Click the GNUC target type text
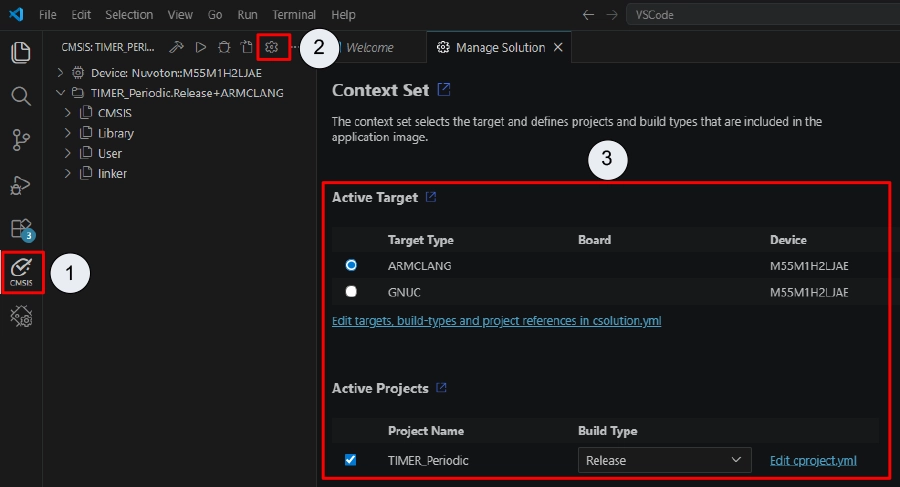900x487 pixels. [x=404, y=292]
